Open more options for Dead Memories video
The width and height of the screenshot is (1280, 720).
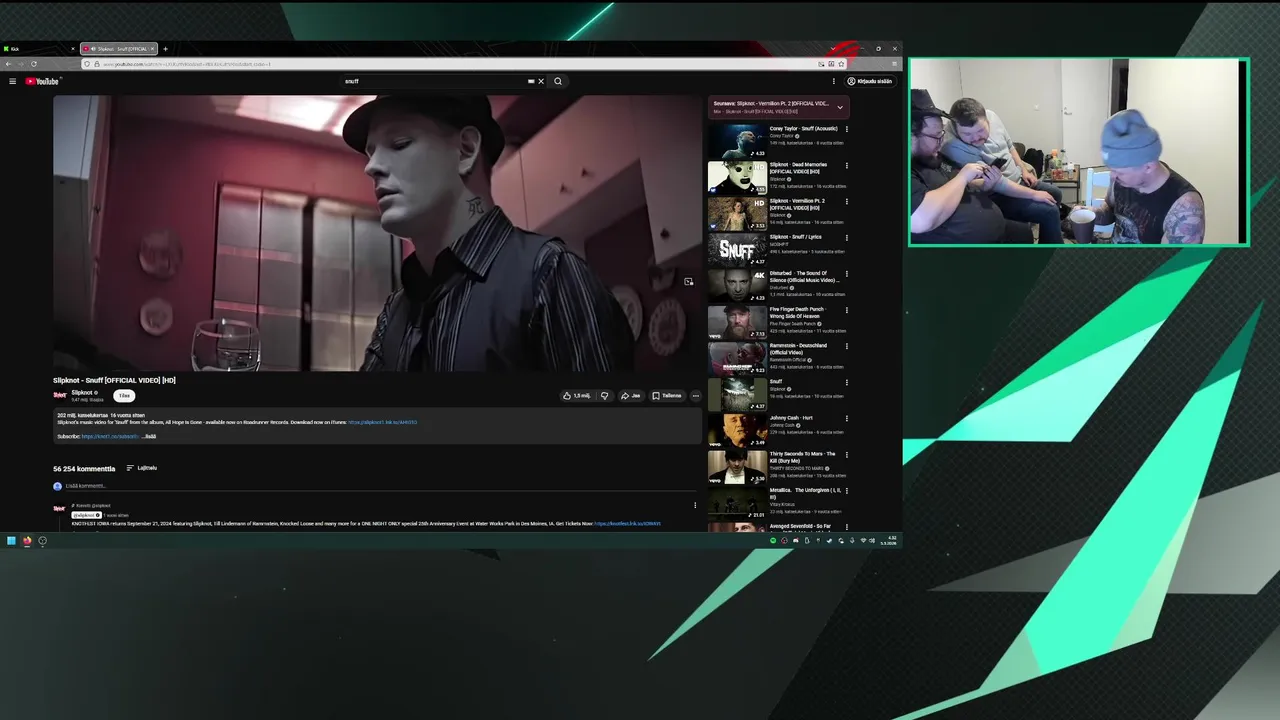pyautogui.click(x=847, y=165)
